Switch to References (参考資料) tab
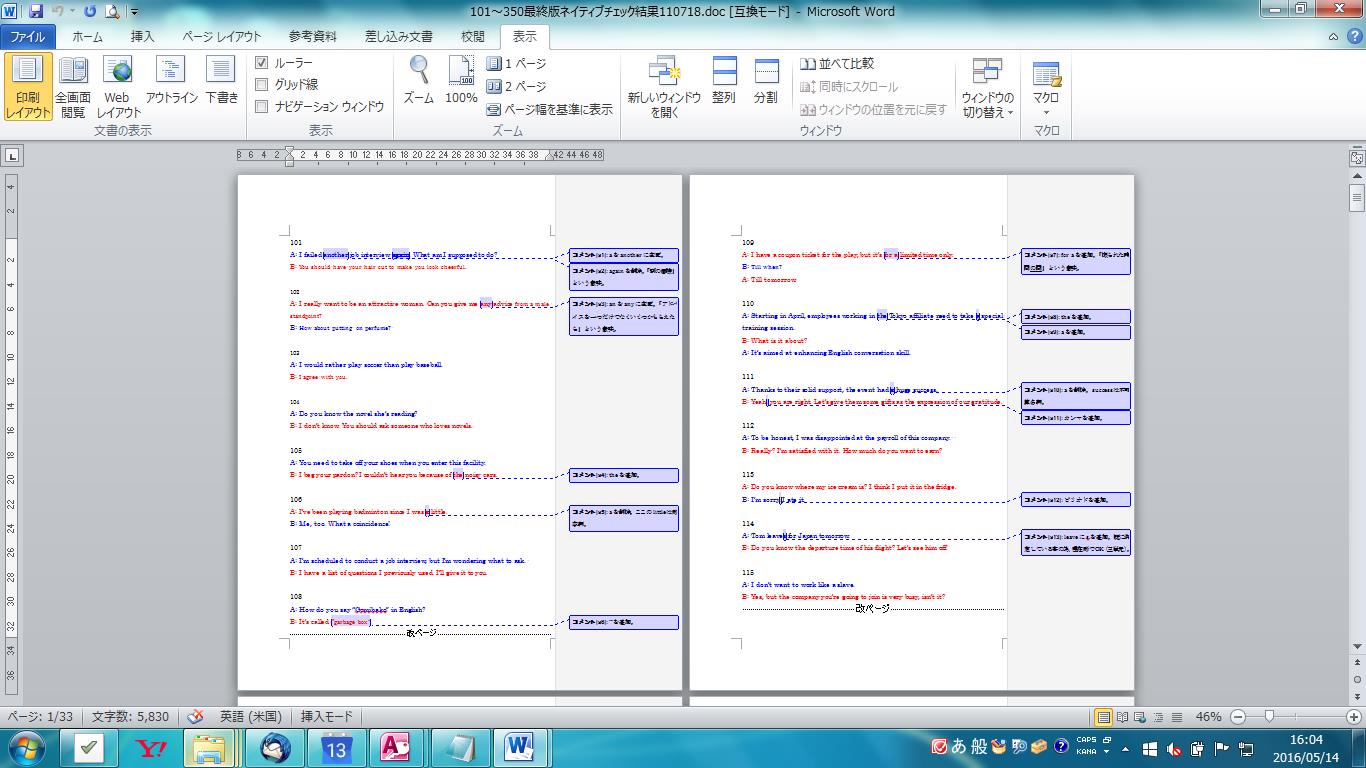 click(313, 36)
